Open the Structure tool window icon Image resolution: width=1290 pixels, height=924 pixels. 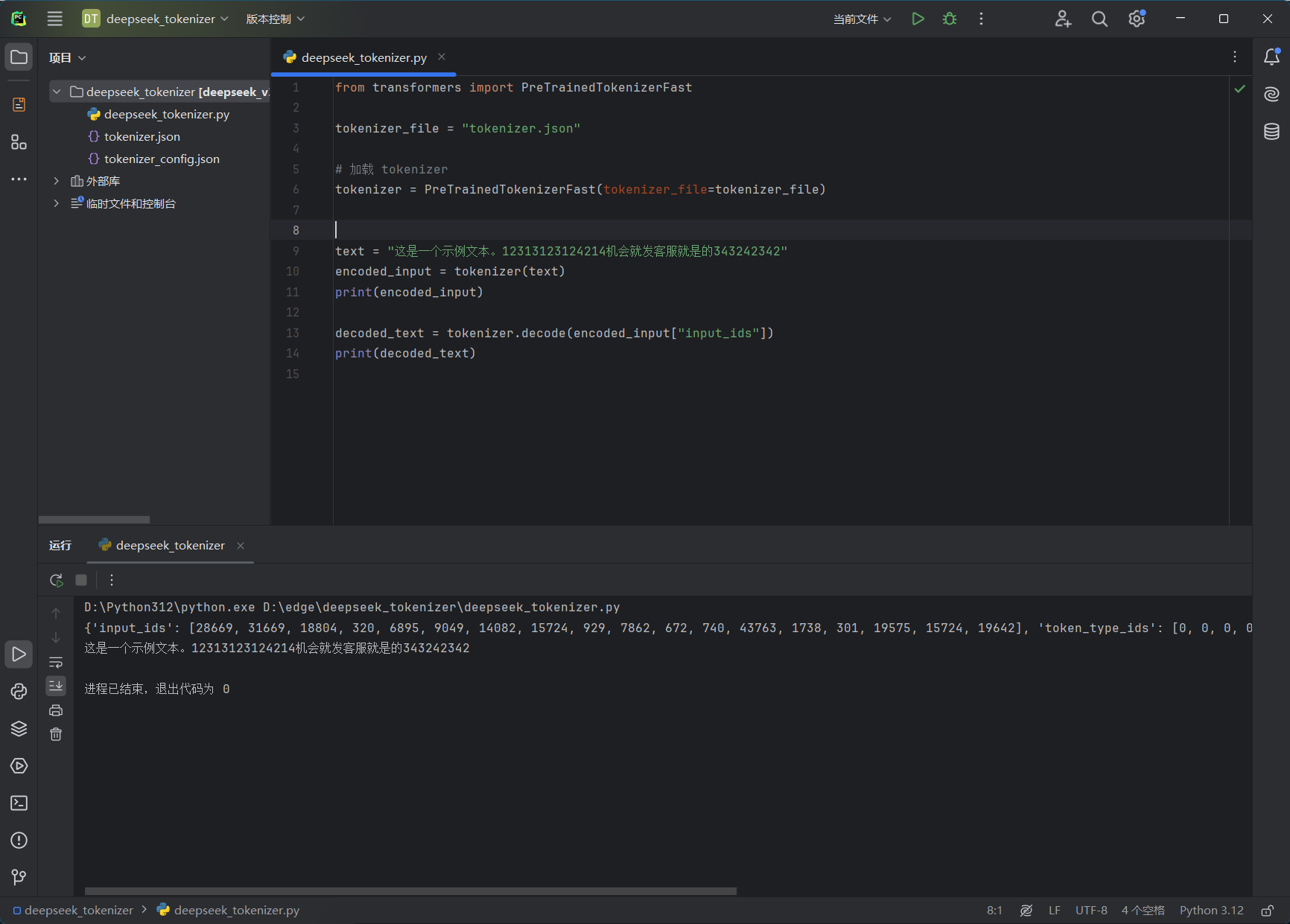(x=19, y=141)
